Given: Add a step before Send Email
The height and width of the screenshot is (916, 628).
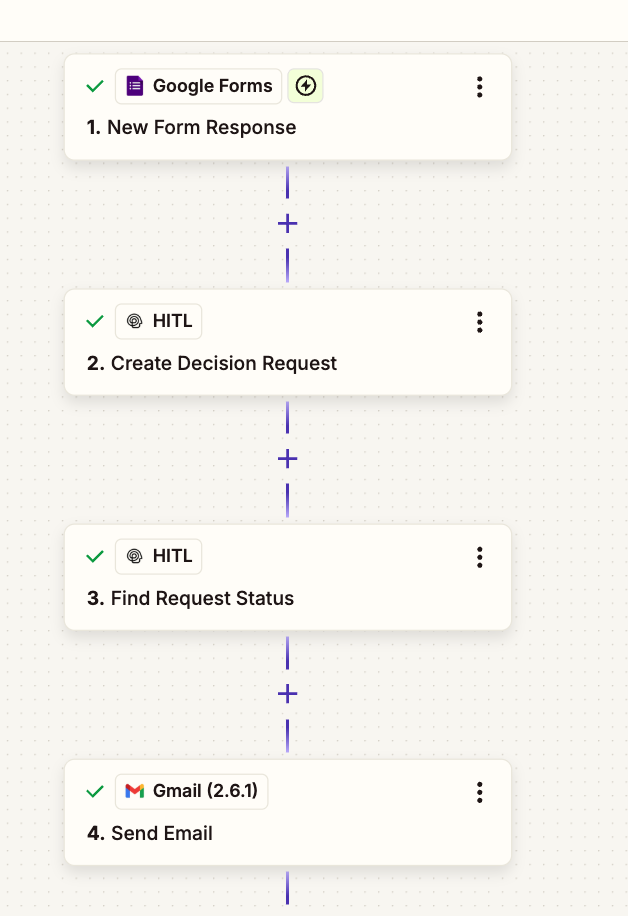Looking at the screenshot, I should coord(287,693).
